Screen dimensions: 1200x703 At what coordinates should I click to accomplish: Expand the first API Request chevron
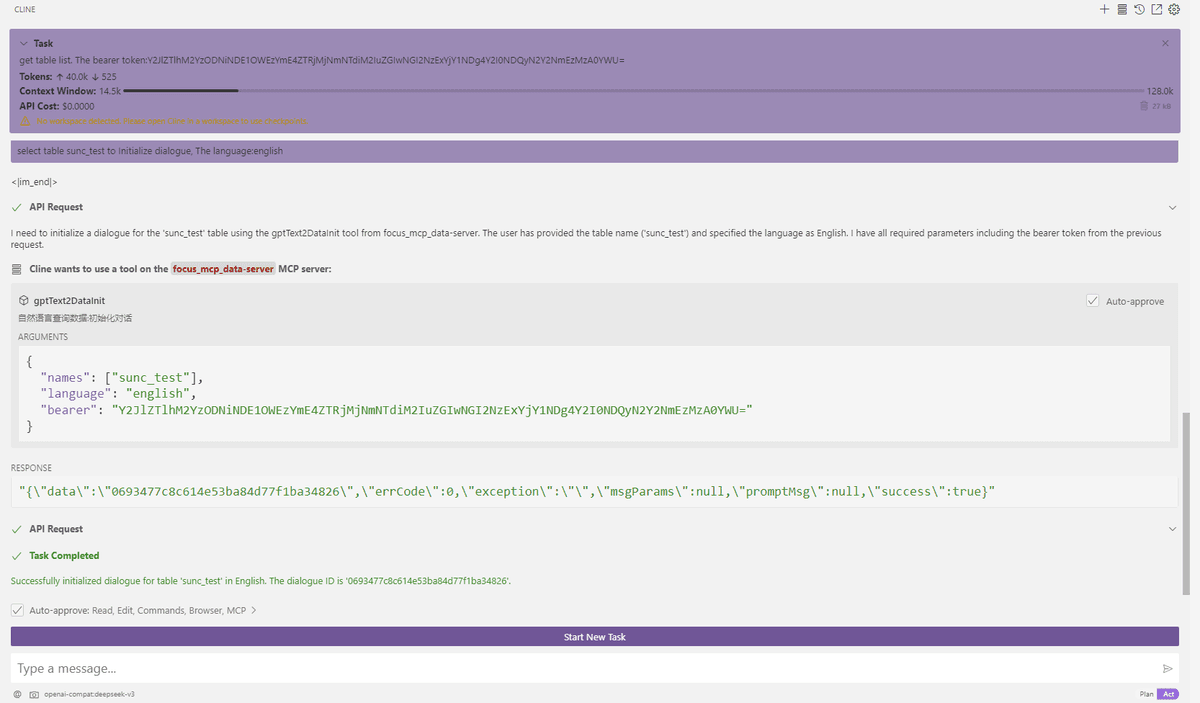pos(1173,207)
